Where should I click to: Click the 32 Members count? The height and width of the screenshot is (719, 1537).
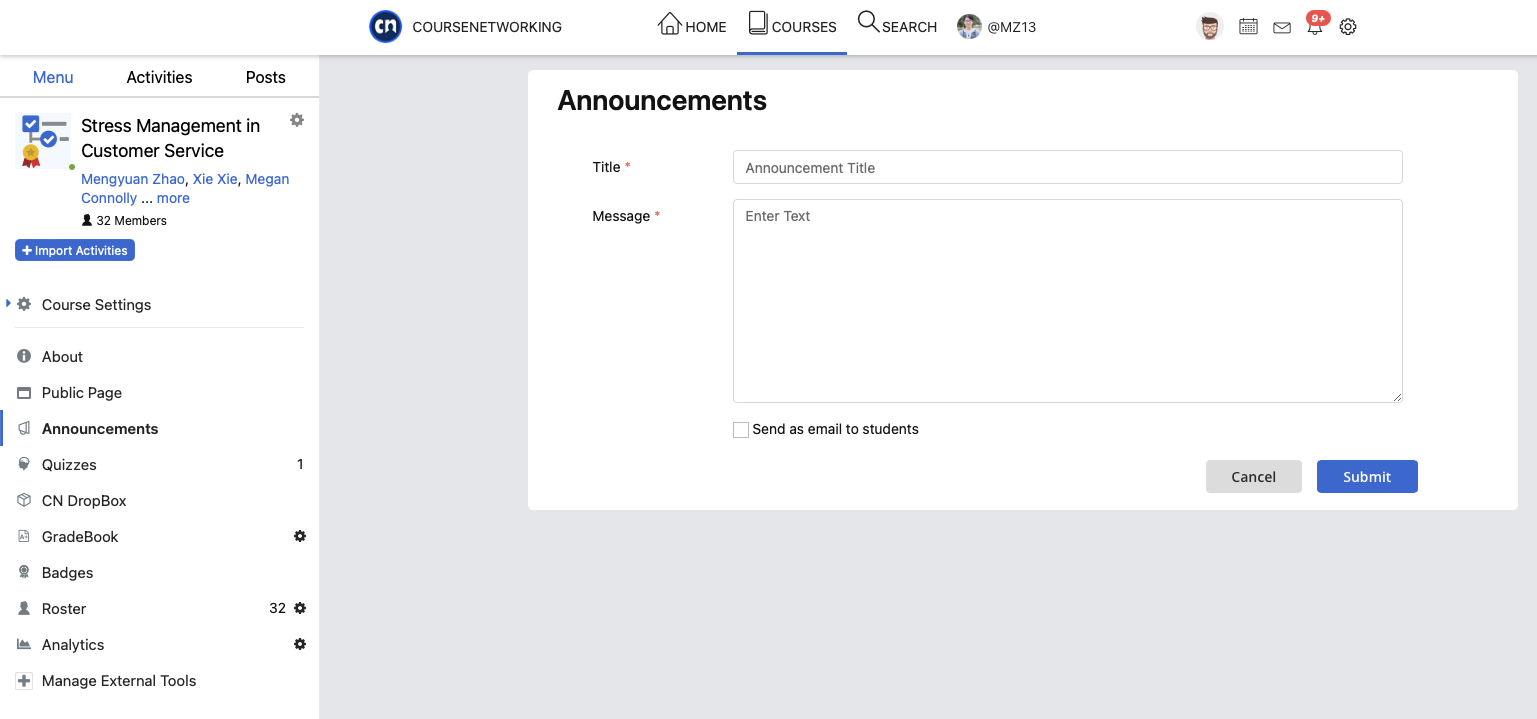(x=124, y=221)
